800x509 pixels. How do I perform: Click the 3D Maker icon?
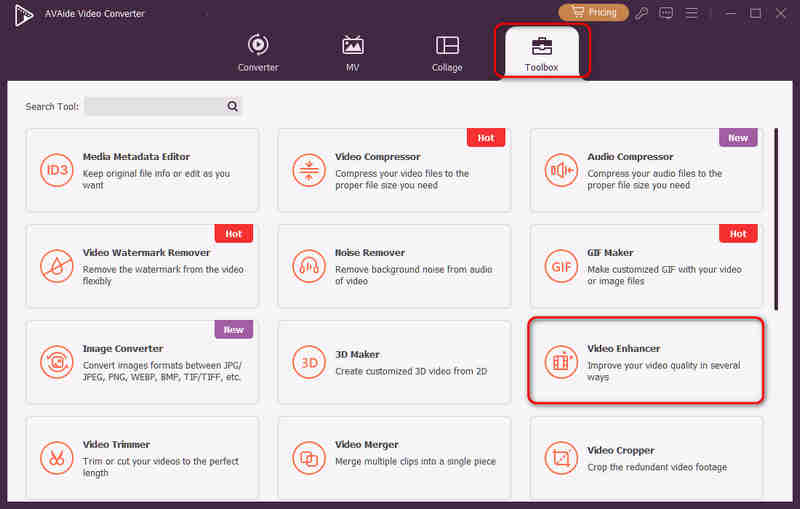click(309, 362)
